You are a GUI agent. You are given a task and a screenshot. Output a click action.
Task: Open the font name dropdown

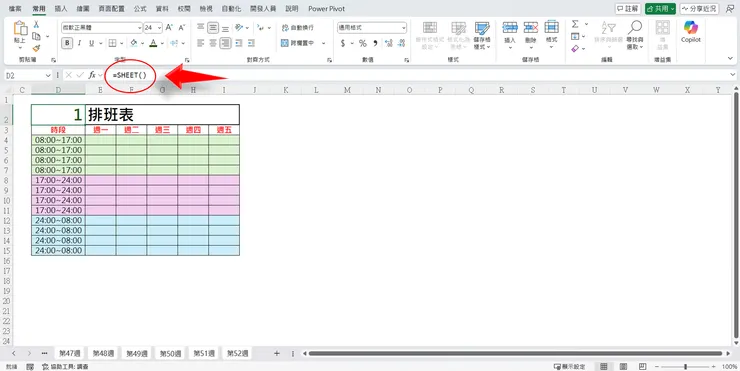click(139, 28)
